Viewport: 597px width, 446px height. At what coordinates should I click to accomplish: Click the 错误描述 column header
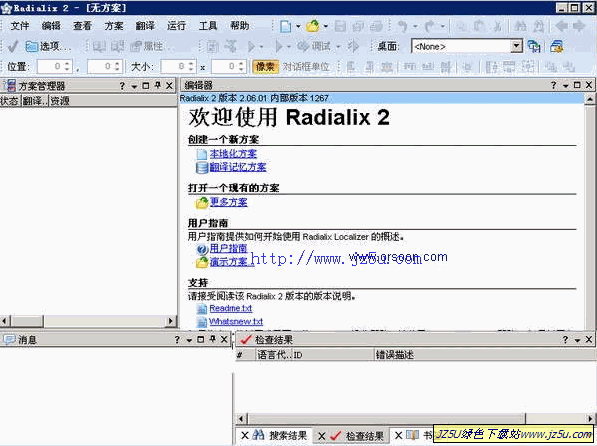pyautogui.click(x=485, y=355)
